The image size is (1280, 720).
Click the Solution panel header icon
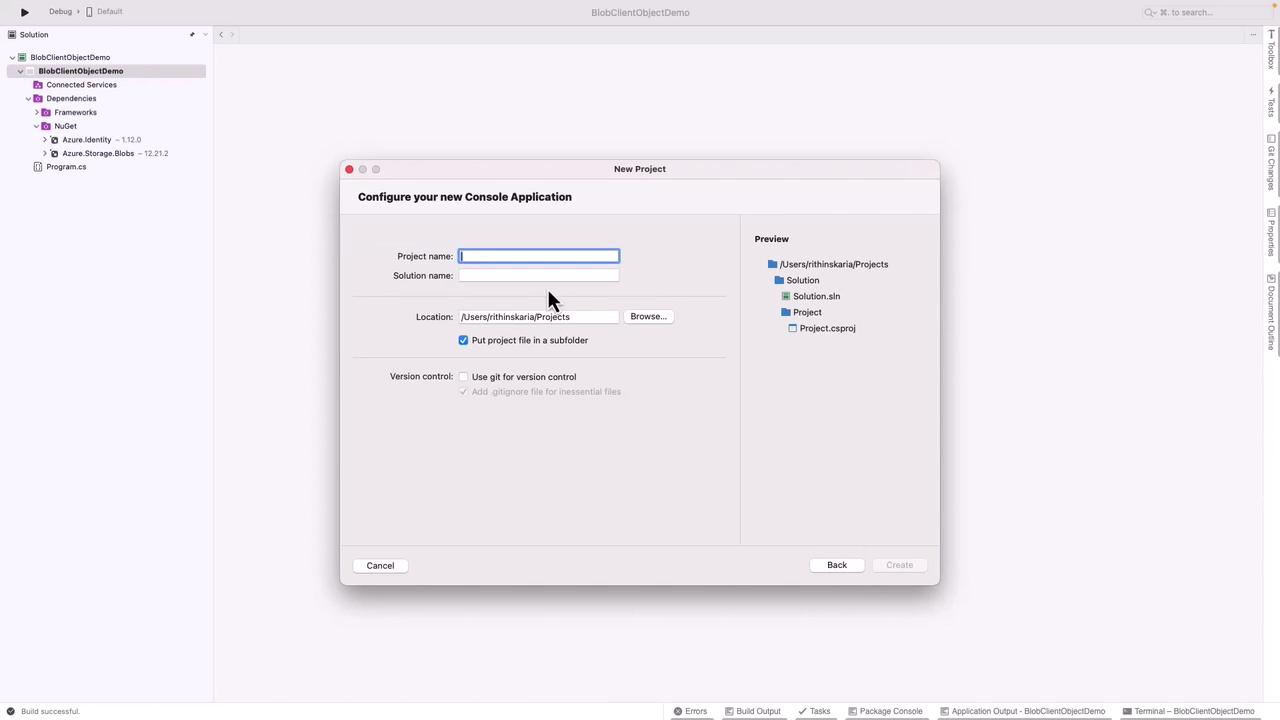[12, 35]
